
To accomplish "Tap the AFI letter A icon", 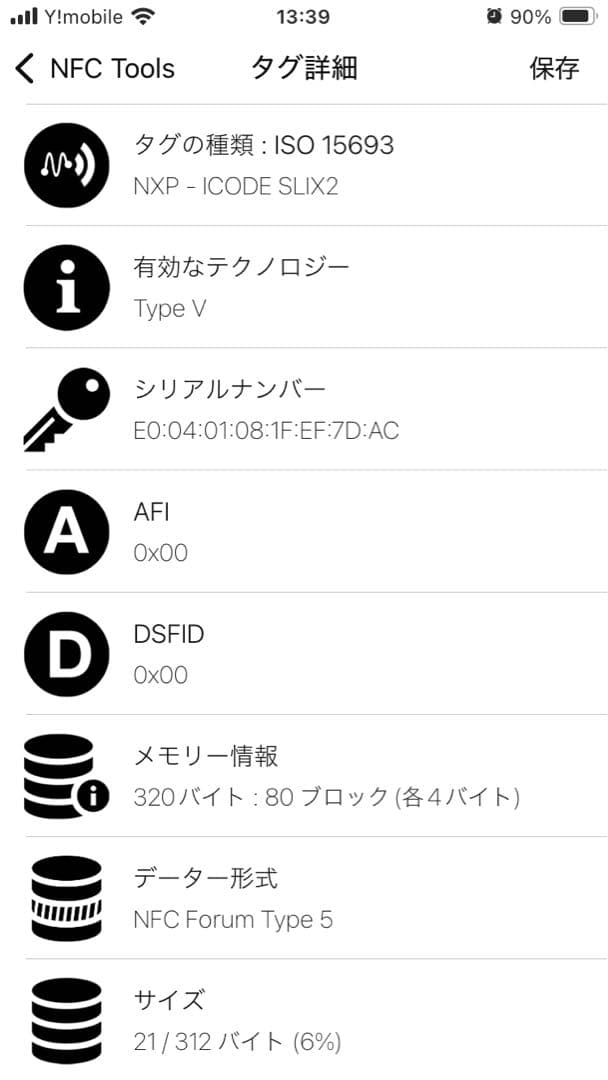I will pyautogui.click(x=66, y=531).
